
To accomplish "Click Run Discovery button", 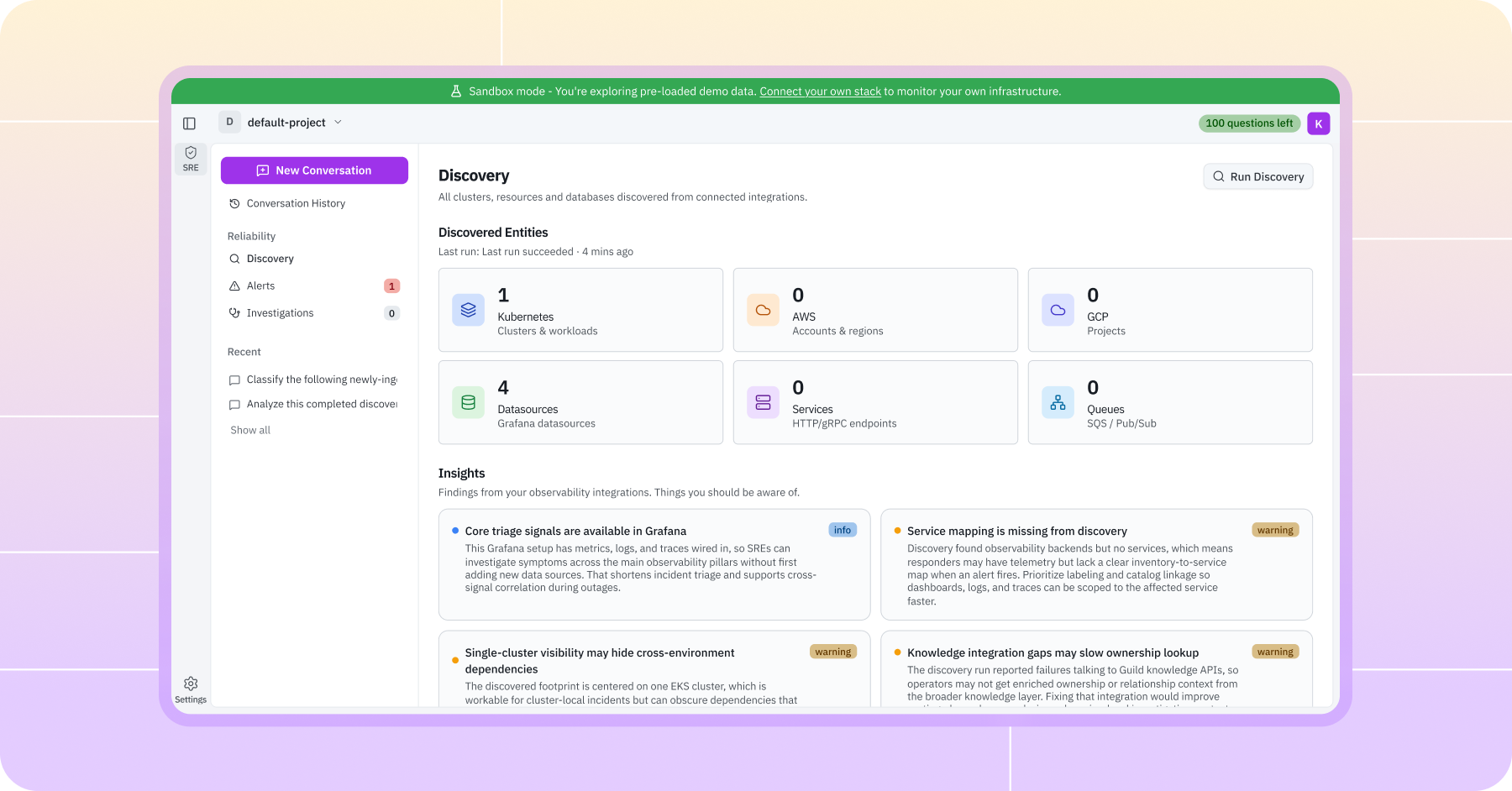I will click(x=1257, y=176).
